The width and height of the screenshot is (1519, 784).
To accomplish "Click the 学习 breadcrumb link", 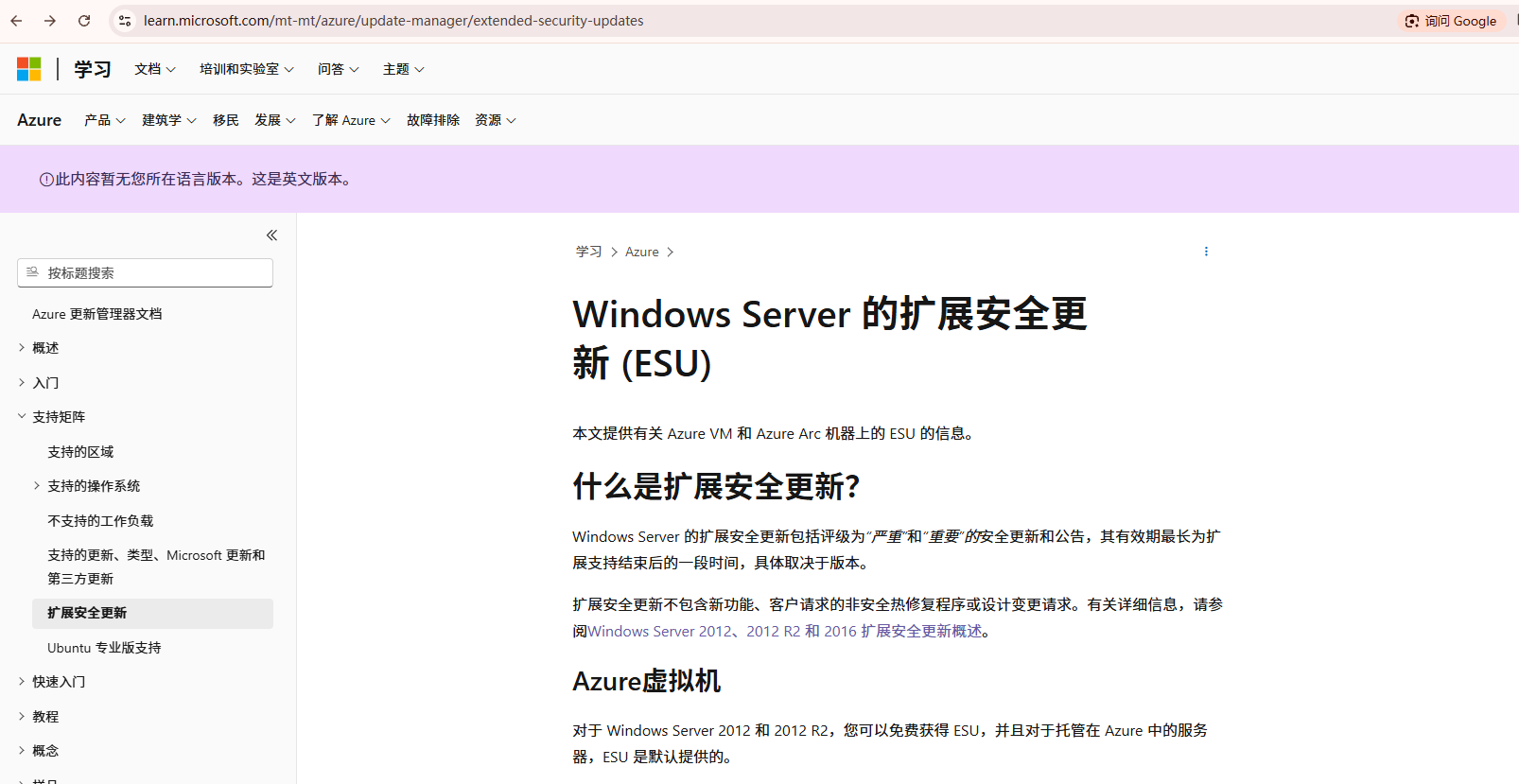I will click(589, 252).
